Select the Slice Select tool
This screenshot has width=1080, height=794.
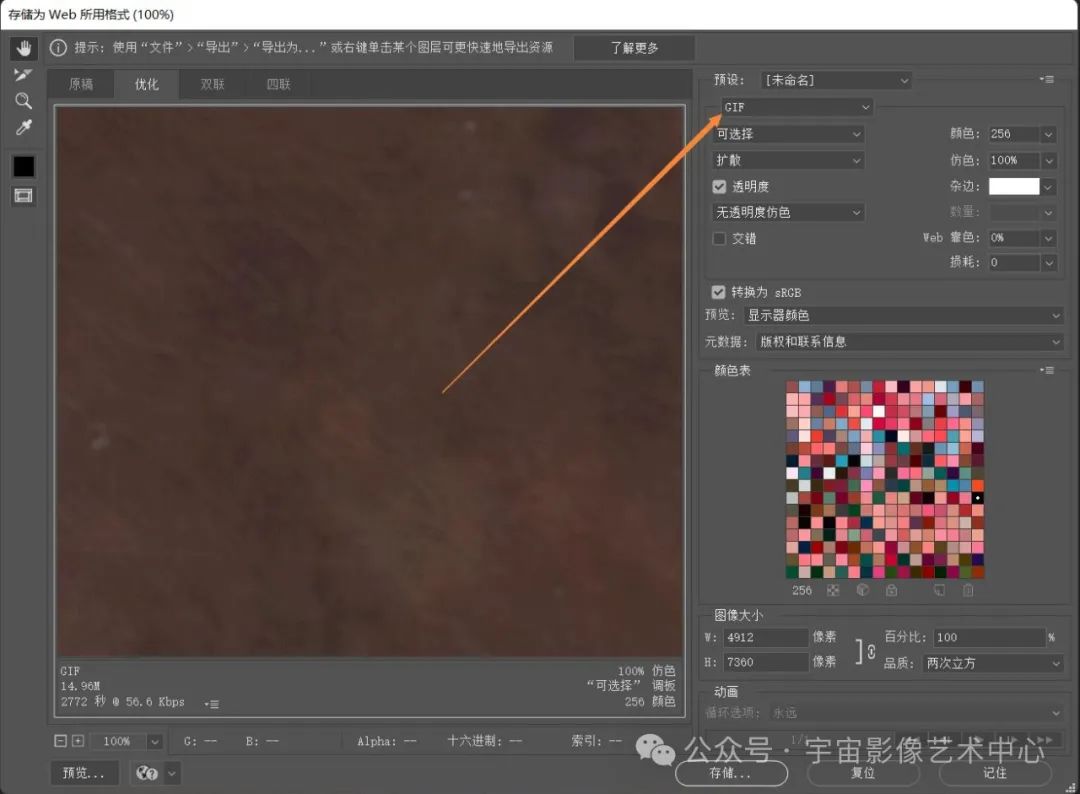tap(23, 75)
